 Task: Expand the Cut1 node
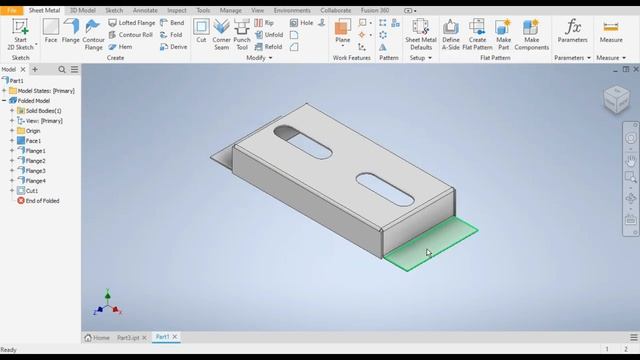12,191
